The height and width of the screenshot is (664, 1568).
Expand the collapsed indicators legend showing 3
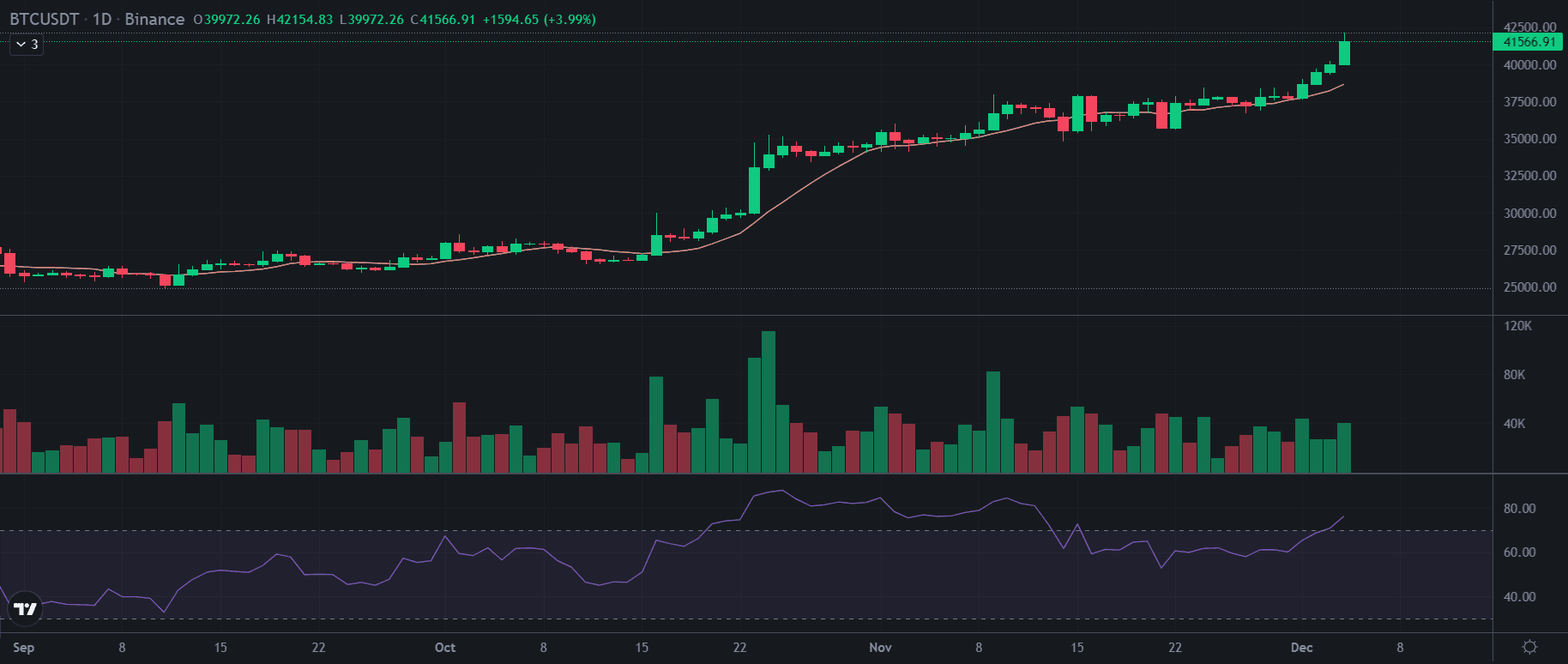click(27, 45)
